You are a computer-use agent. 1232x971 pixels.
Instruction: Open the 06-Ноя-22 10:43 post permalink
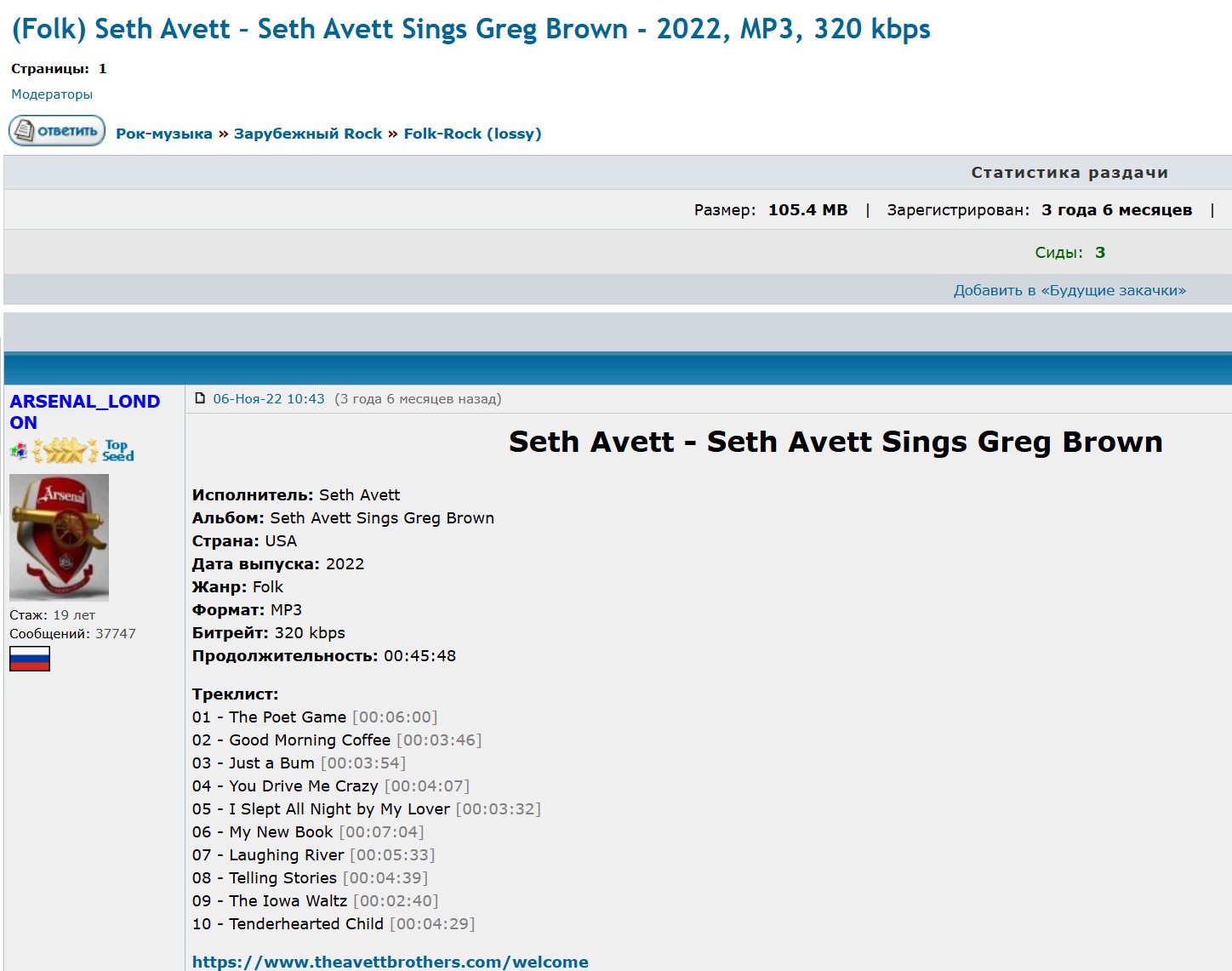[x=269, y=398]
